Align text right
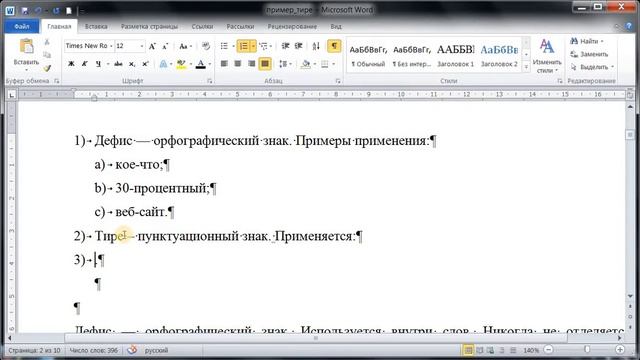Image resolution: width=640 pixels, height=360 pixels. click(x=251, y=64)
